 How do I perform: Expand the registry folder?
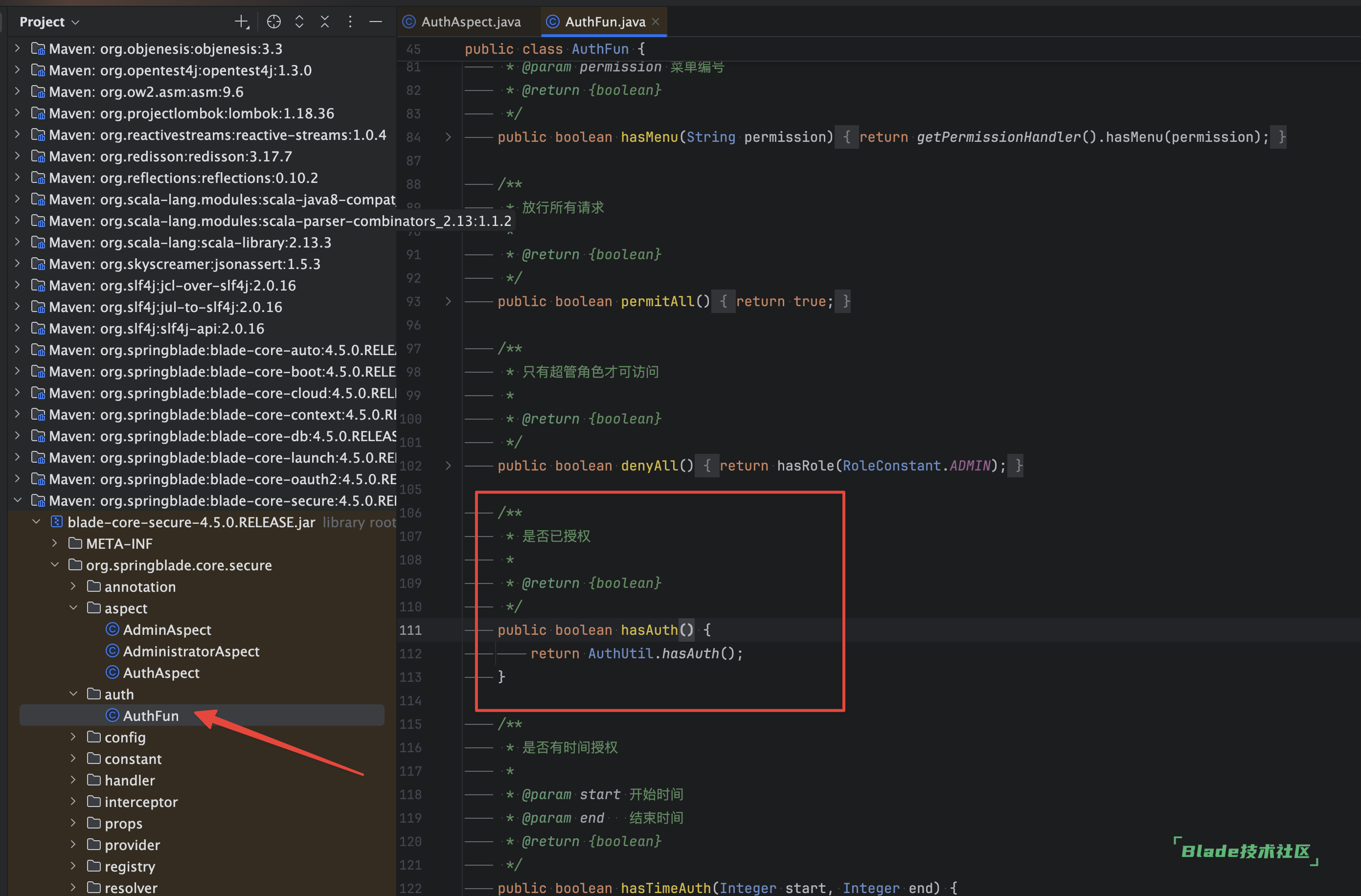click(x=73, y=866)
